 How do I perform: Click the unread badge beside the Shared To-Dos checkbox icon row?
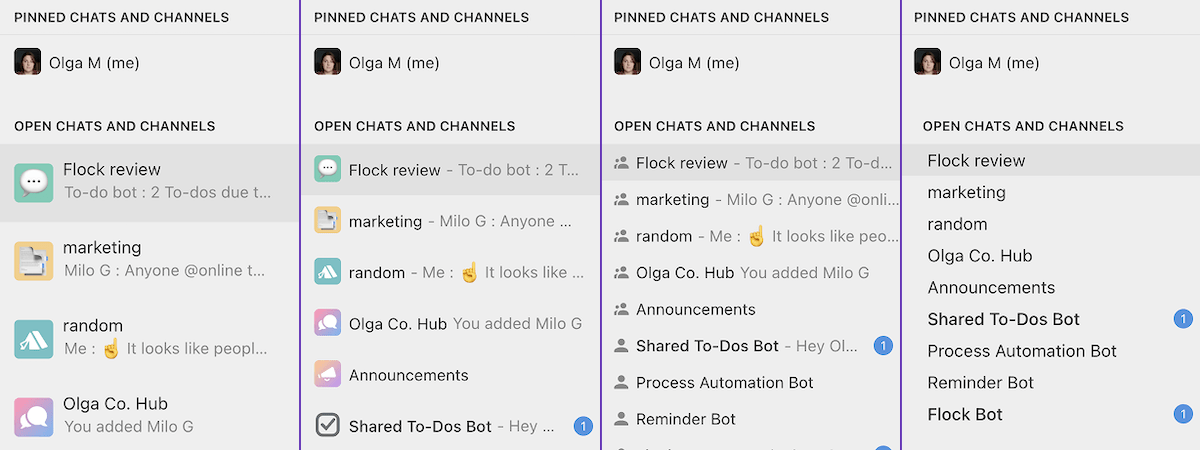pyautogui.click(x=583, y=426)
